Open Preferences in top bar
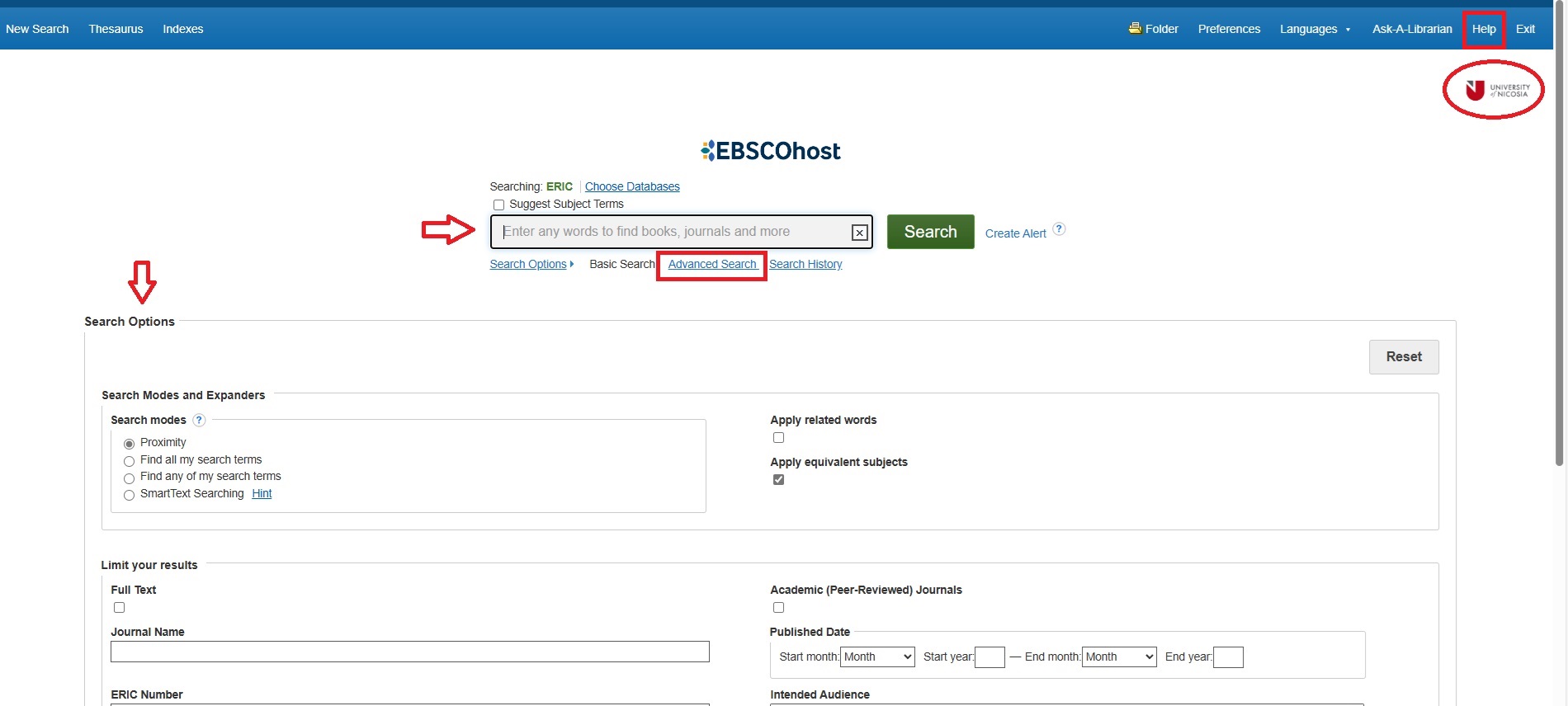This screenshot has height=706, width=1568. 1229,29
